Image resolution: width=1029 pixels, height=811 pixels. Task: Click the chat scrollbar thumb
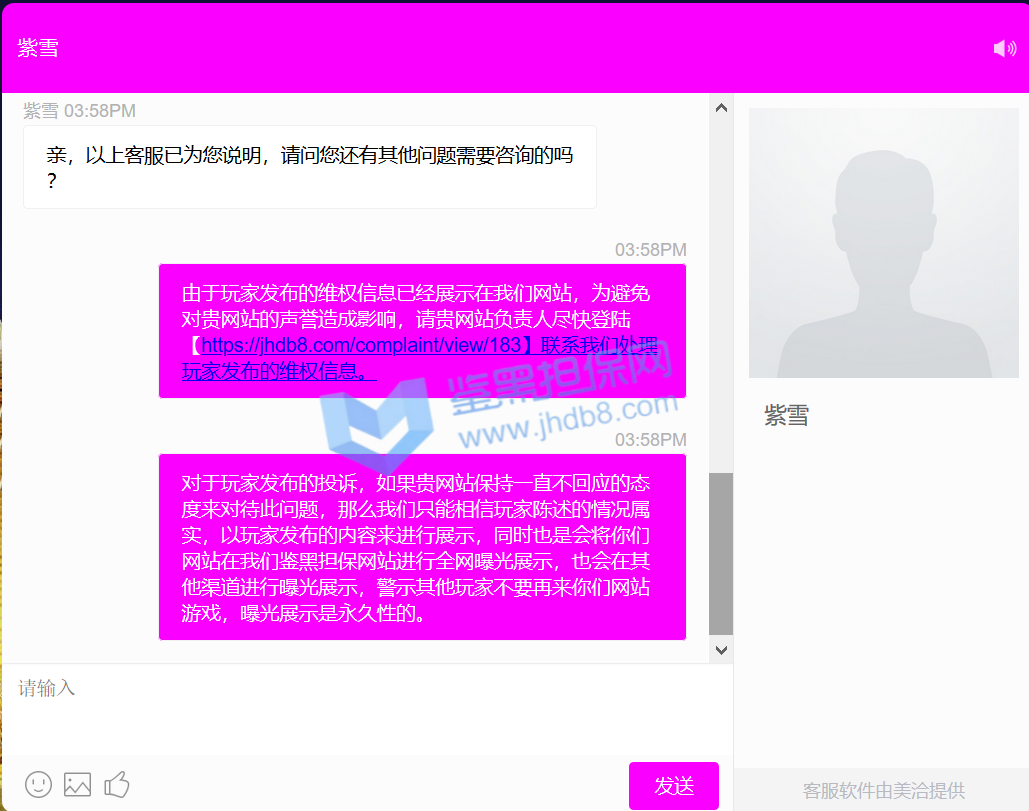pyautogui.click(x=720, y=553)
